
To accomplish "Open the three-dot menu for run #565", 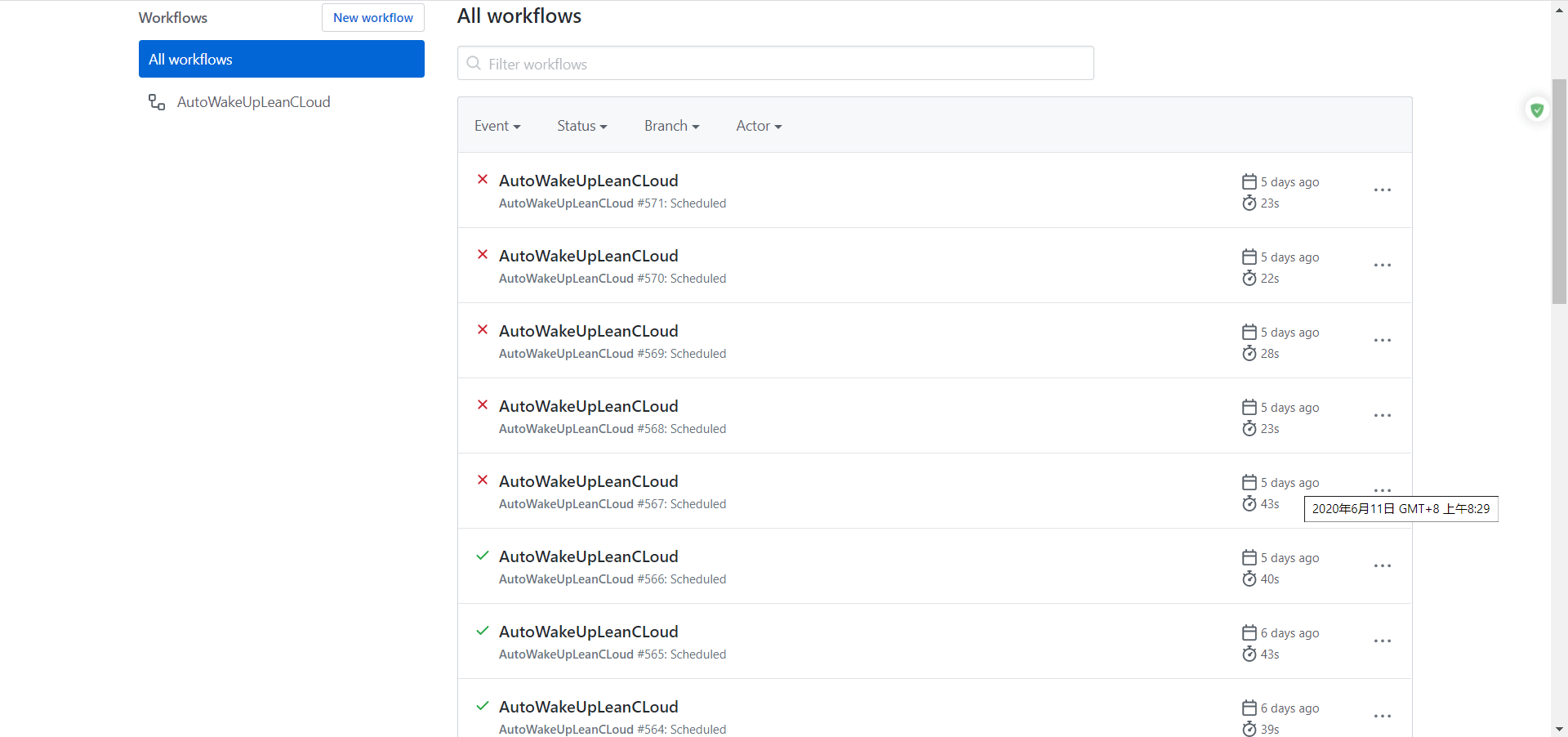I will point(1382,641).
